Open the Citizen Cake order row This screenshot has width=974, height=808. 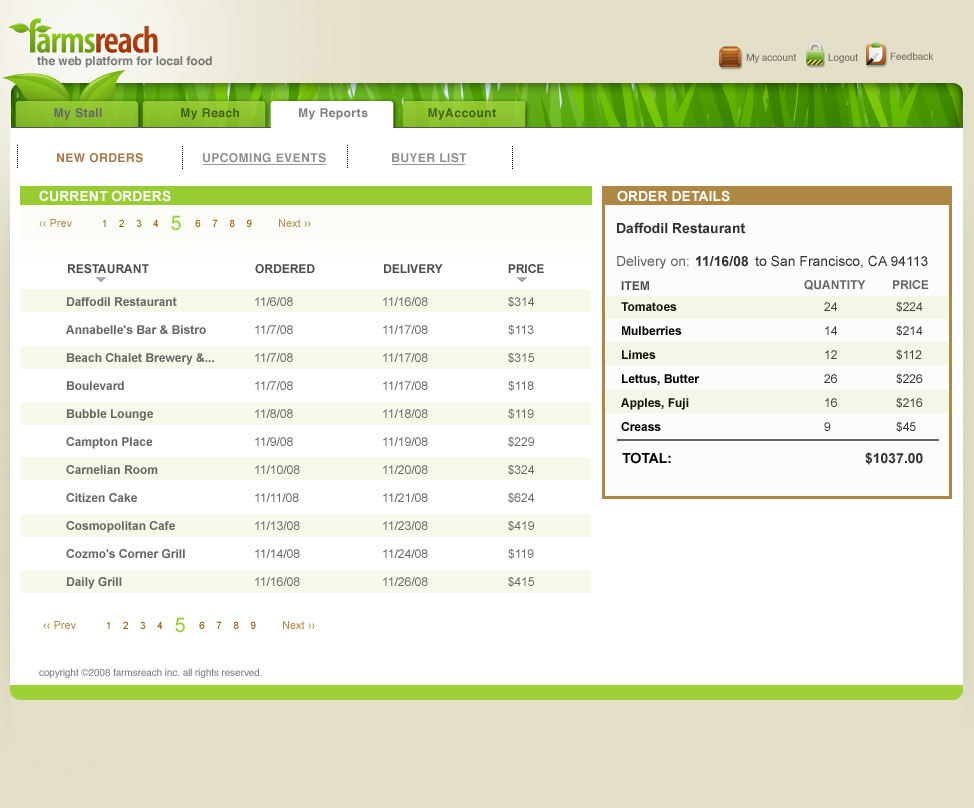click(x=102, y=498)
